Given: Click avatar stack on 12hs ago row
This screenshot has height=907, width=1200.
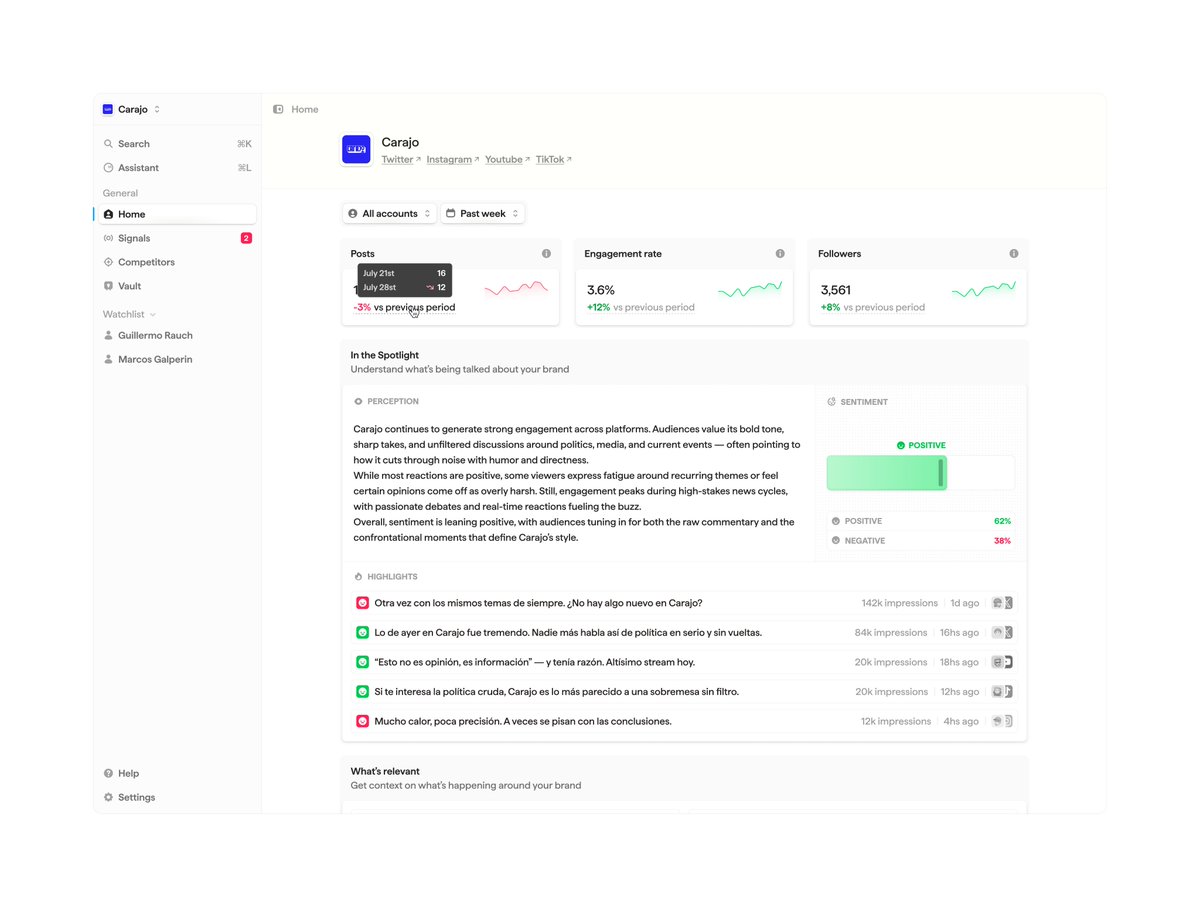Looking at the screenshot, I should (1002, 692).
